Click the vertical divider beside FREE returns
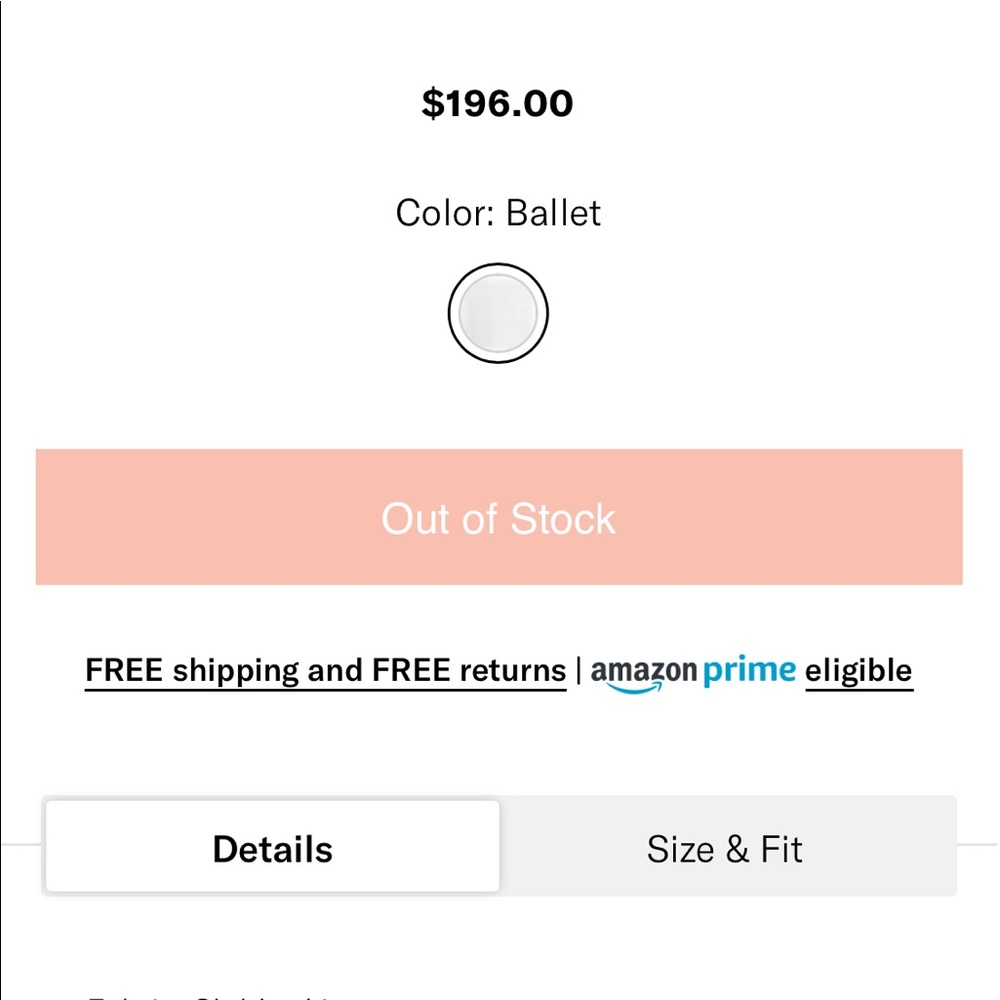The height and width of the screenshot is (1000, 1000). [x=578, y=671]
